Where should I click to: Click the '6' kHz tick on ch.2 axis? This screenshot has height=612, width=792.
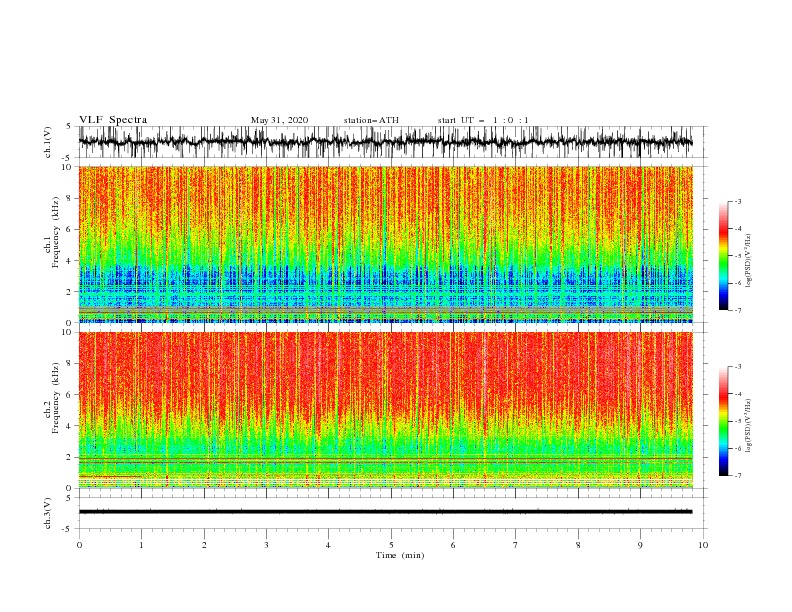(70, 395)
